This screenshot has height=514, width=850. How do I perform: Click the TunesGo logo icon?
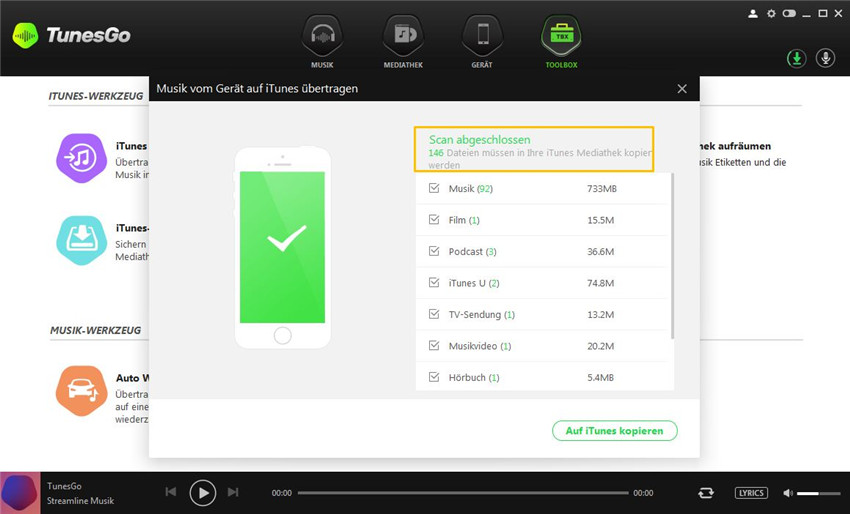(25, 36)
